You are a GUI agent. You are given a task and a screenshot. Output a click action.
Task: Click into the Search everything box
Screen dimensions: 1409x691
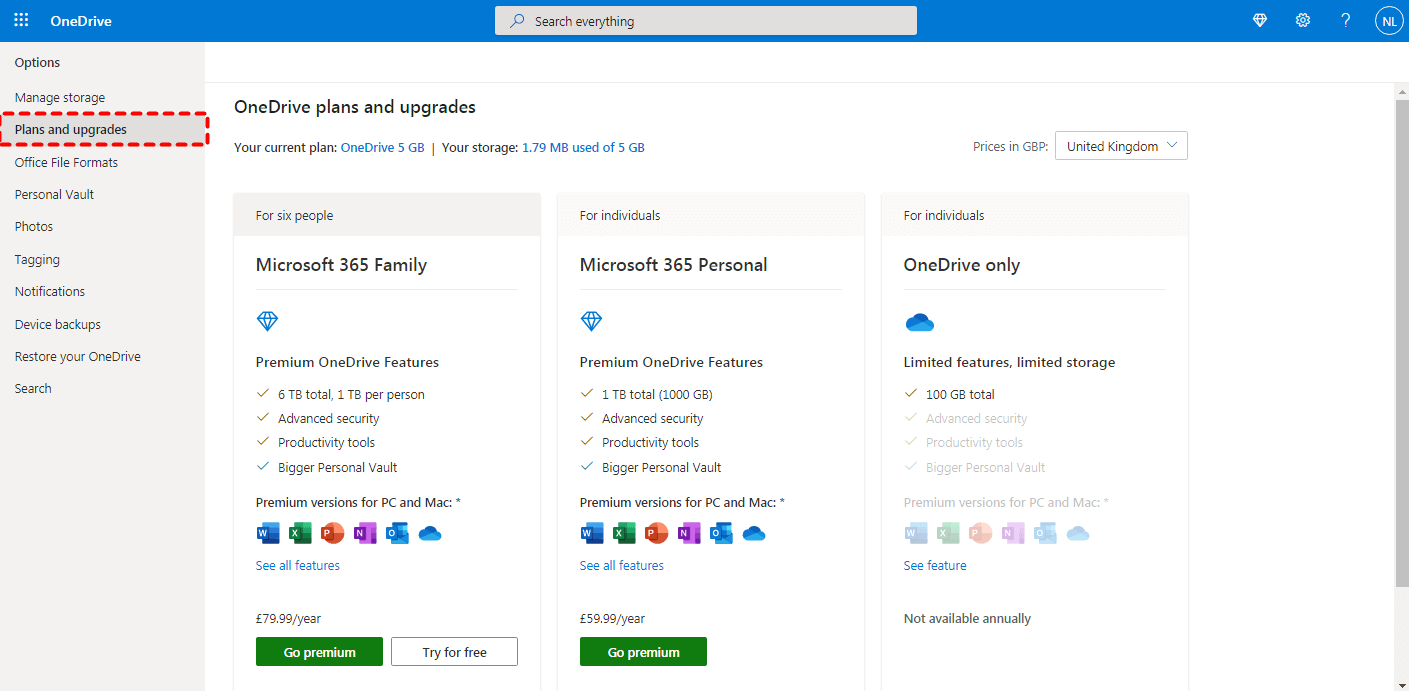pos(705,21)
